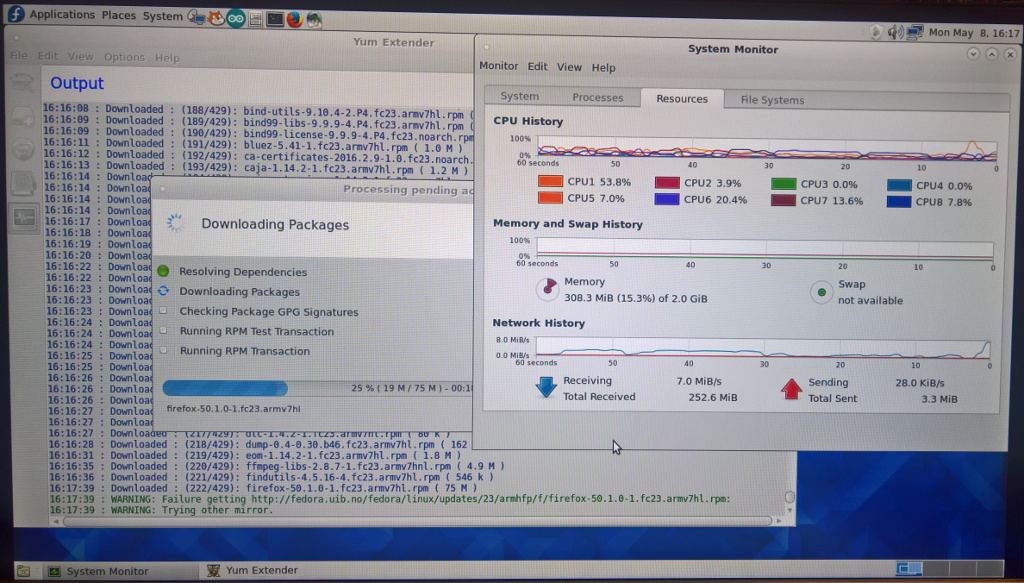The image size is (1024, 583).
Task: Open the Repositories view in Yum Extender sidebar
Action: point(23,150)
